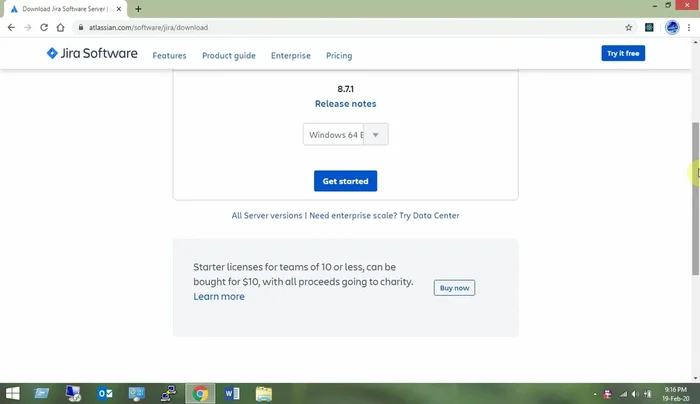The height and width of the screenshot is (404, 700).
Task: Show hidden system tray icons
Action: pyautogui.click(x=595, y=394)
